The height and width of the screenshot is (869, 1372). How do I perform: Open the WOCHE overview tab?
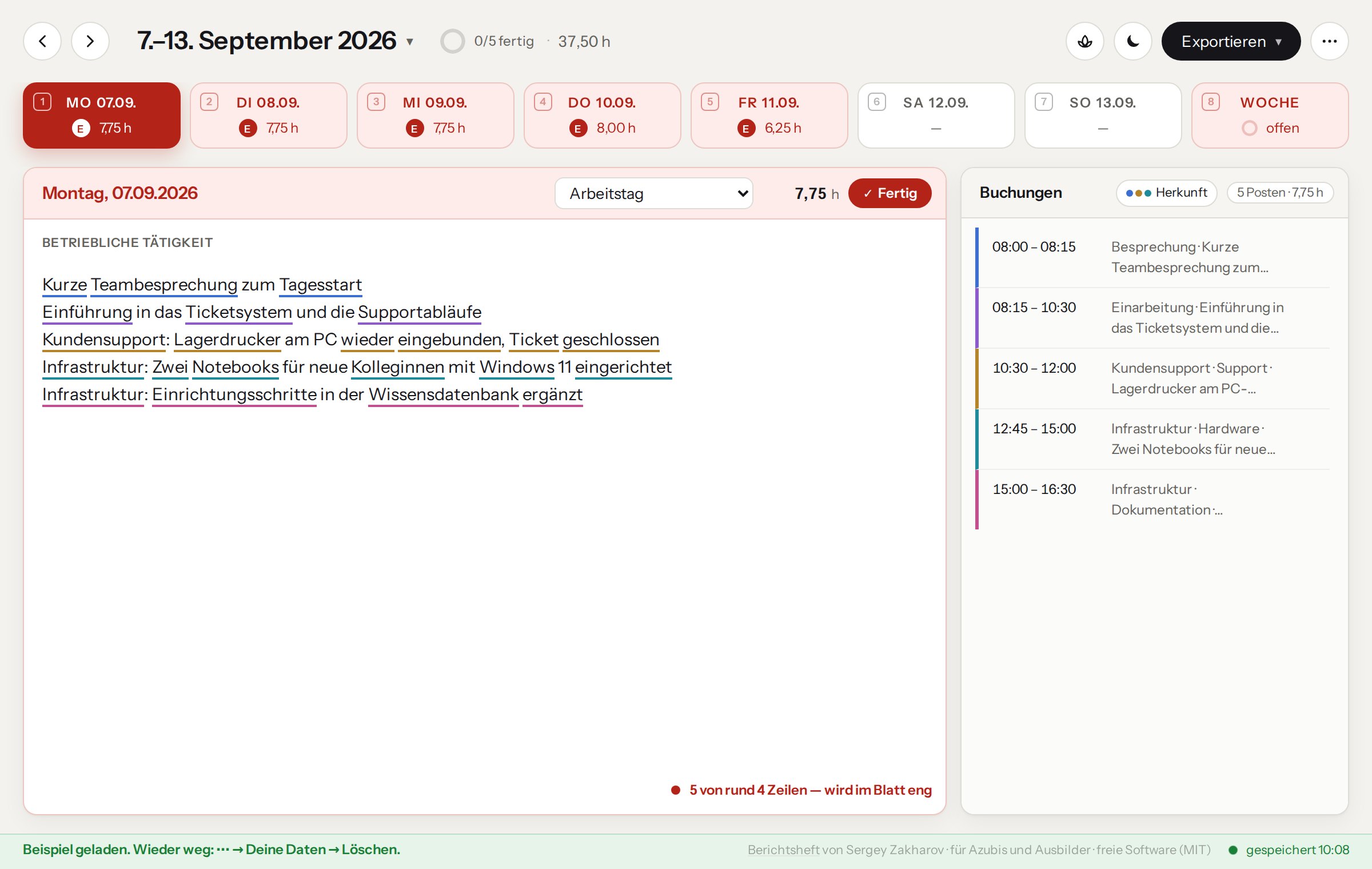[x=1270, y=115]
